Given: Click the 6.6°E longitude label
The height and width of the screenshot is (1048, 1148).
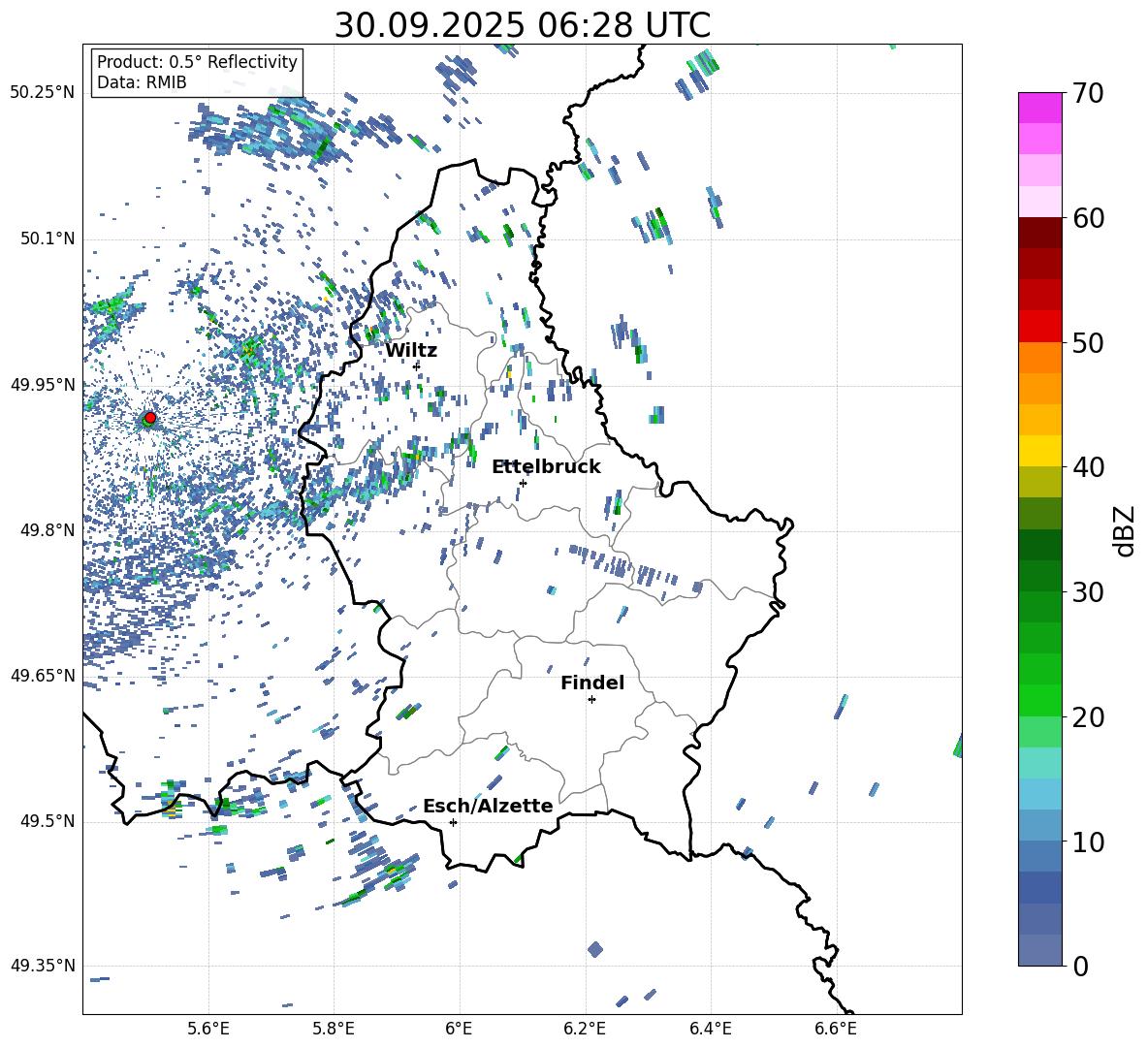Looking at the screenshot, I should [x=836, y=1029].
